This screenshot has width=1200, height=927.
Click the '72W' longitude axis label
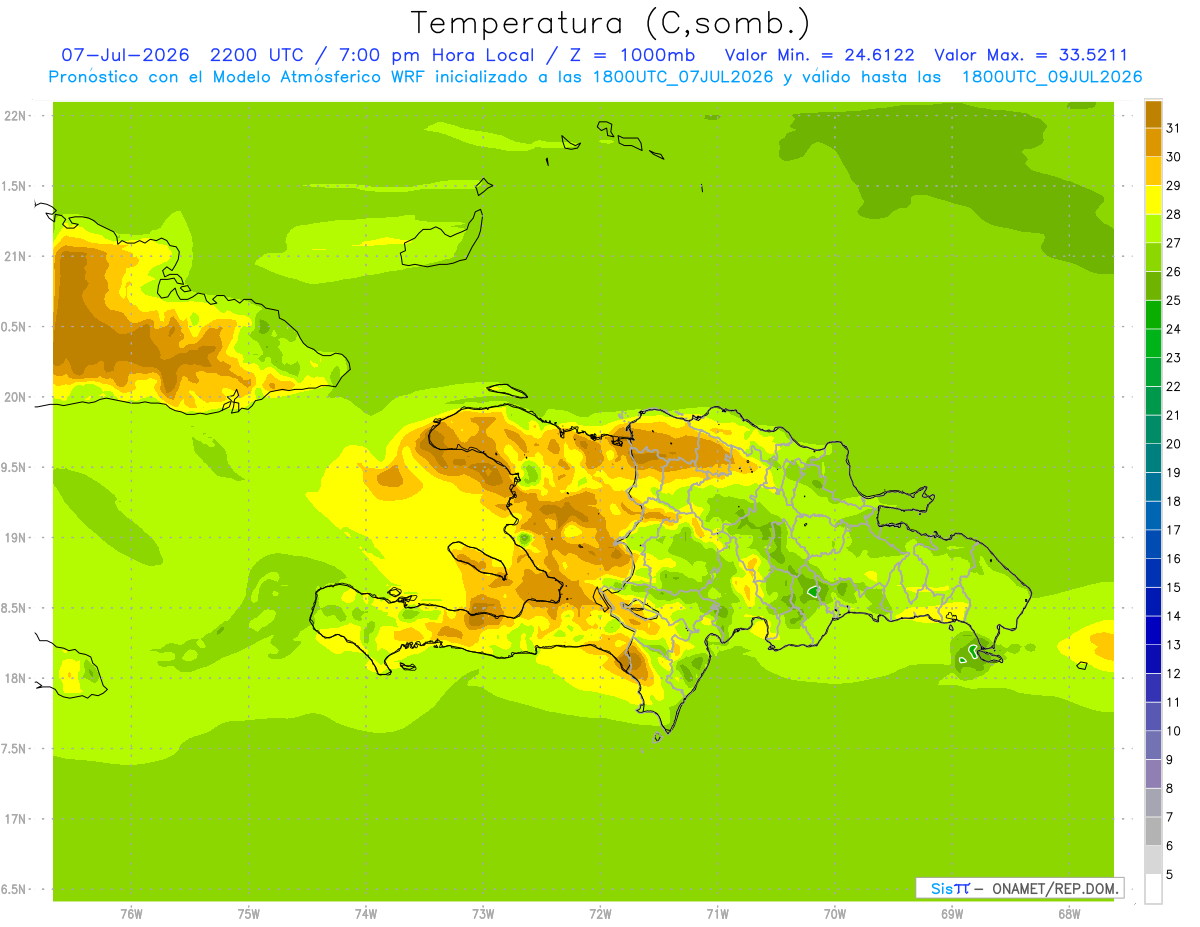(x=600, y=913)
